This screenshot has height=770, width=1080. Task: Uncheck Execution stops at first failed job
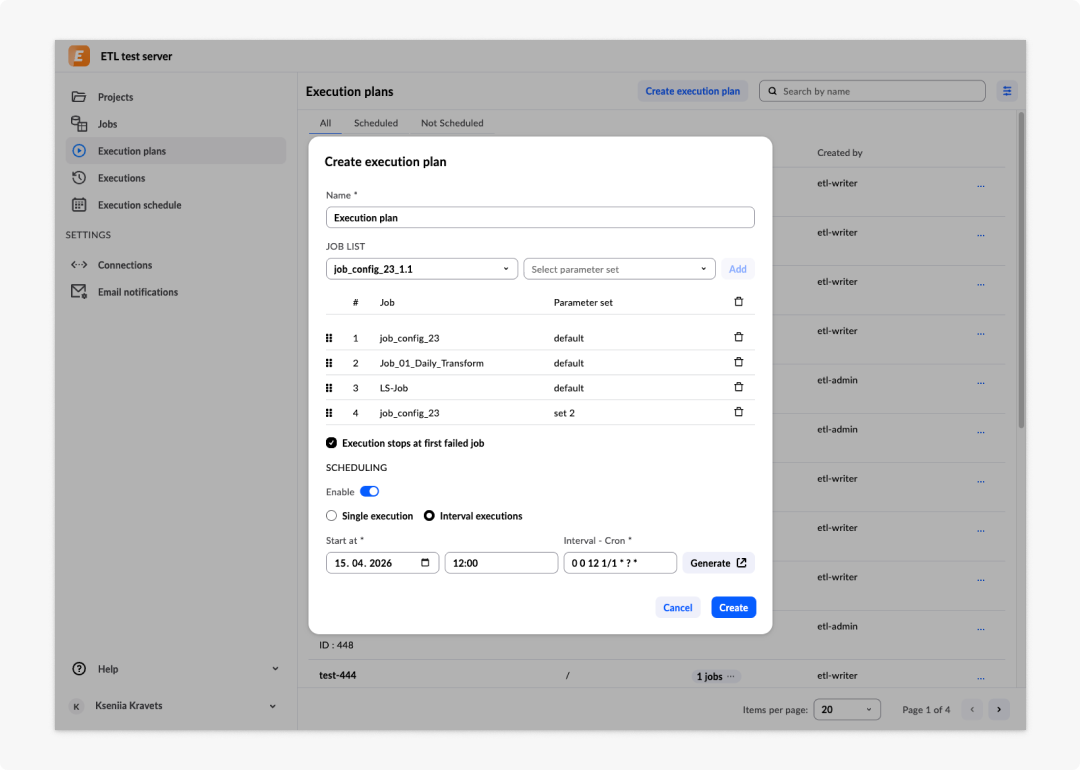coord(331,443)
